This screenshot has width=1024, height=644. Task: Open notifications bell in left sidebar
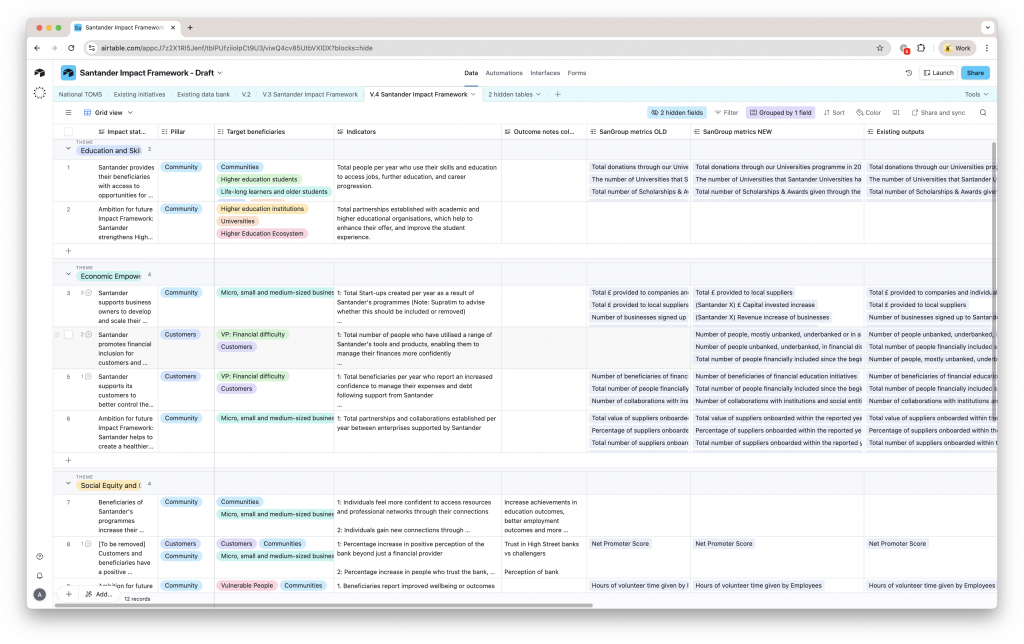coord(39,575)
